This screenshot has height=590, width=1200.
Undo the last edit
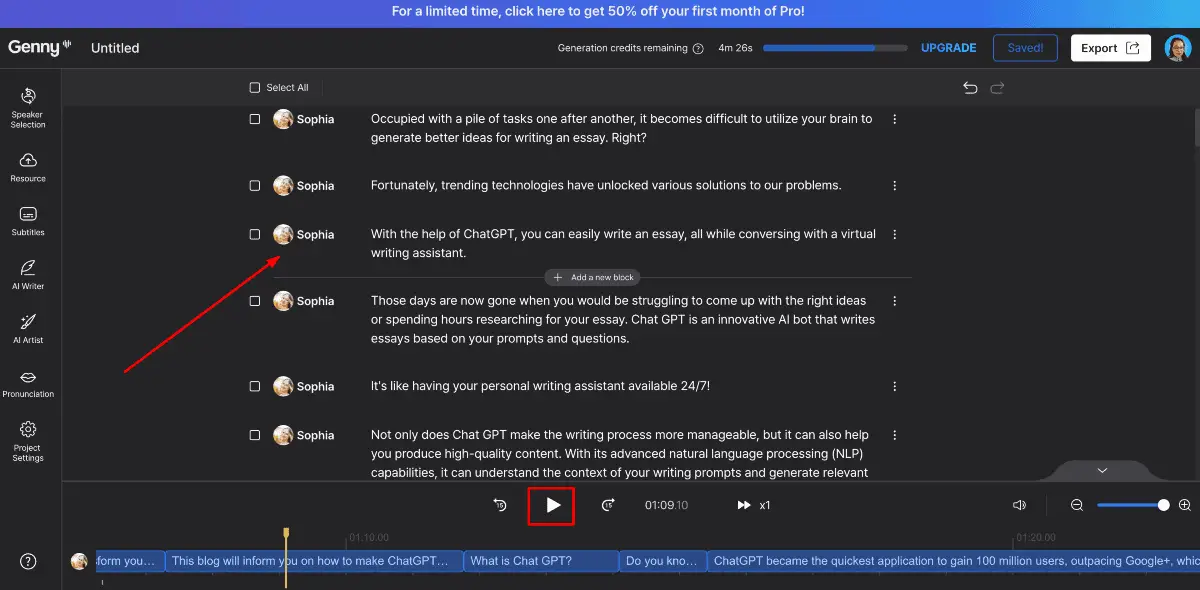click(x=970, y=88)
